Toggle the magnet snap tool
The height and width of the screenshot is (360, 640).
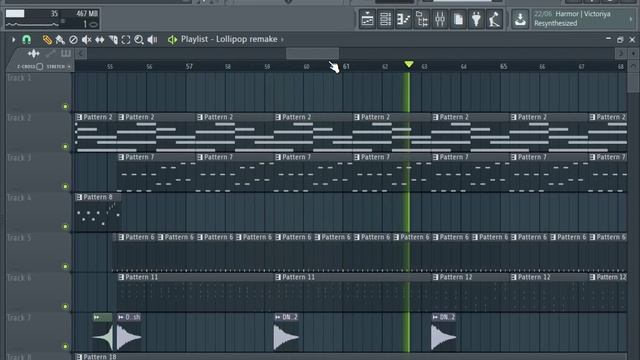(x=27, y=40)
